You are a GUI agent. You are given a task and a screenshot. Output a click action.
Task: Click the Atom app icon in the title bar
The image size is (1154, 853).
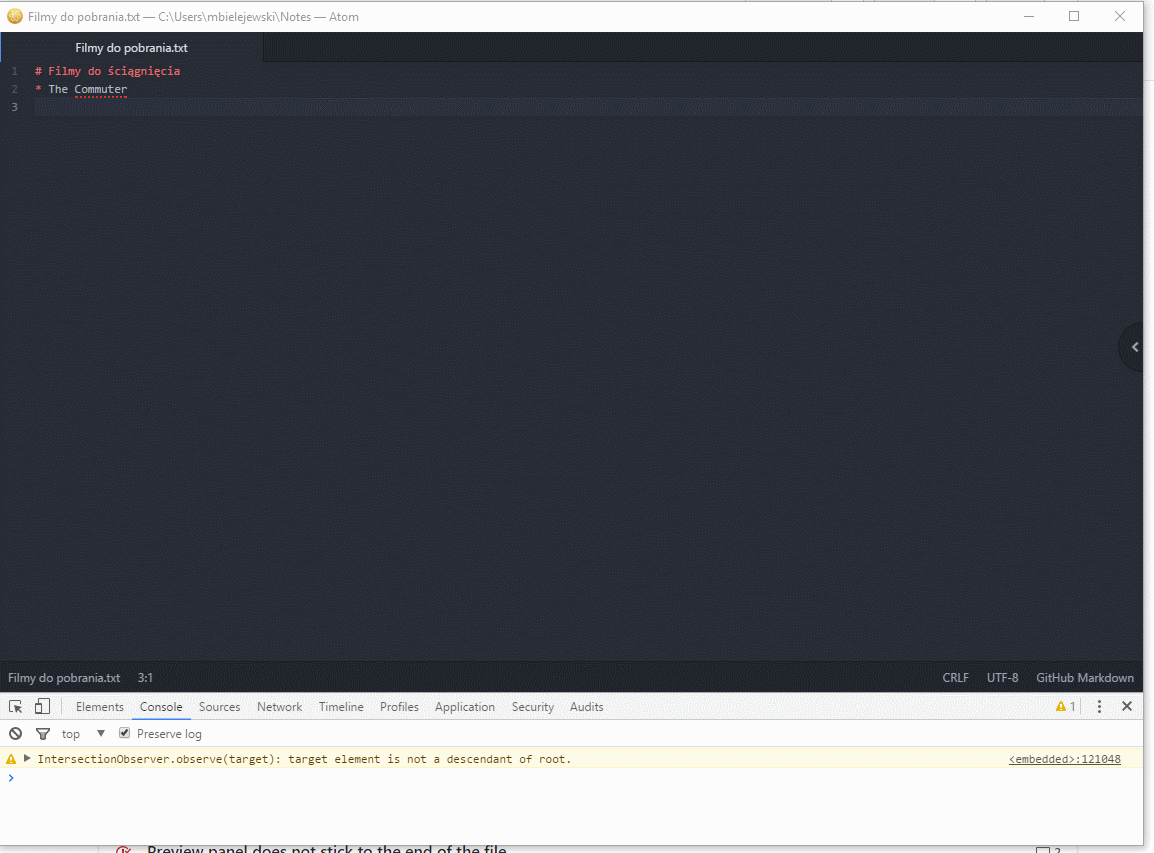click(15, 16)
